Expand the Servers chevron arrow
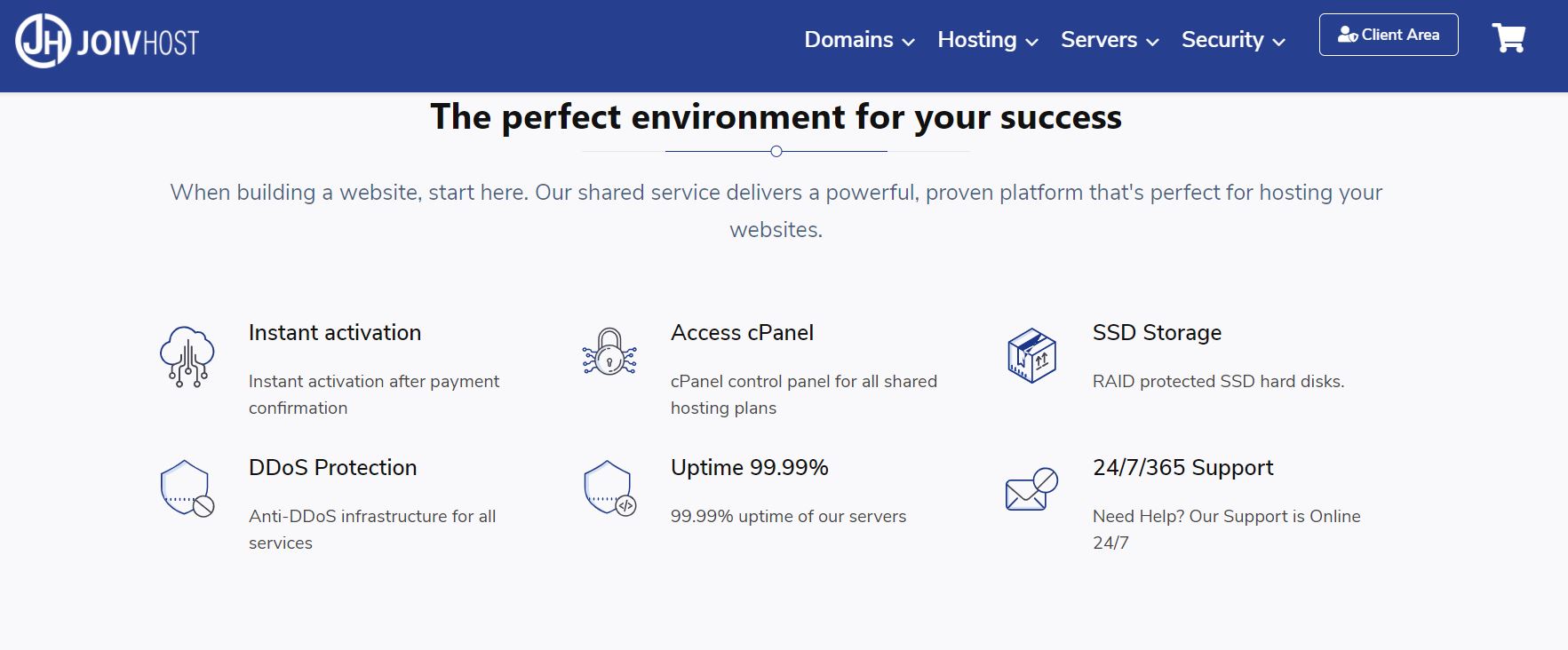 pyautogui.click(x=1152, y=42)
